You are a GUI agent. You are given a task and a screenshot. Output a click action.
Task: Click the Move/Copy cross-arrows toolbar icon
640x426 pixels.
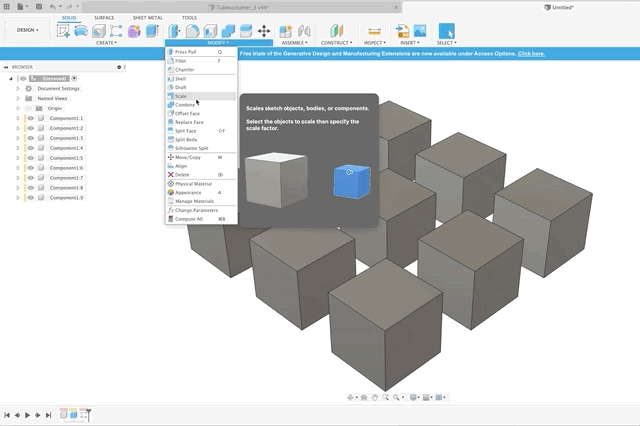click(x=264, y=31)
